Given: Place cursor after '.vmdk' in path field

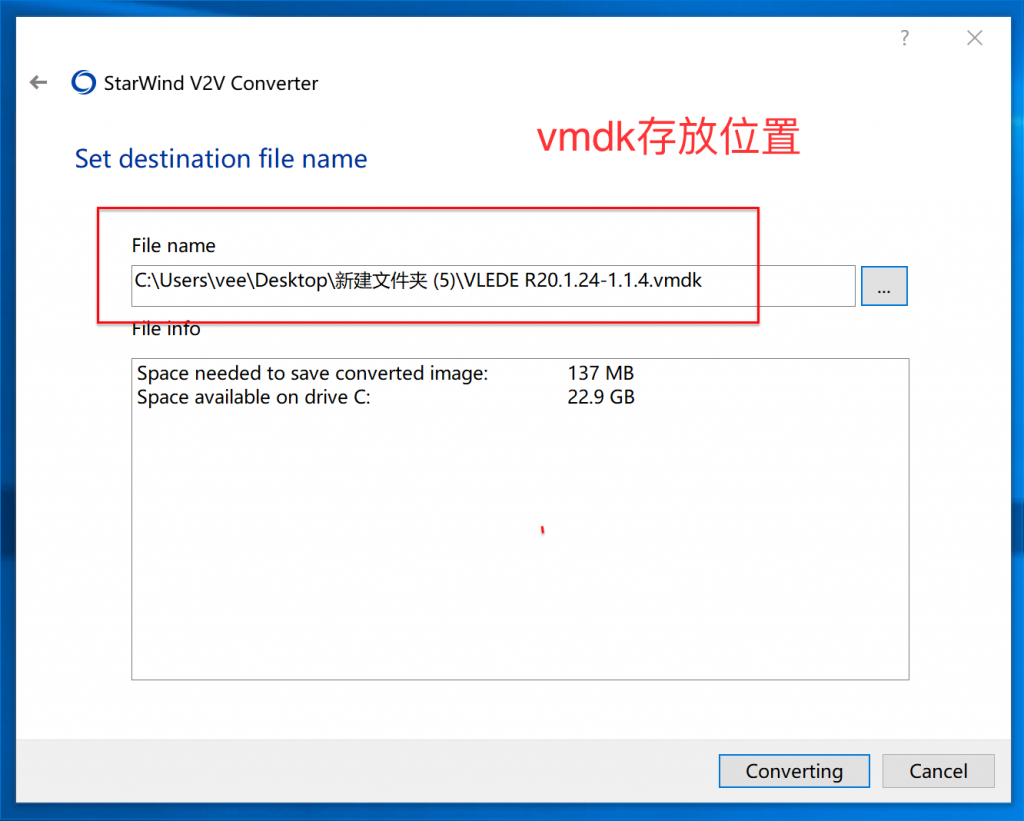Looking at the screenshot, I should [x=704, y=281].
